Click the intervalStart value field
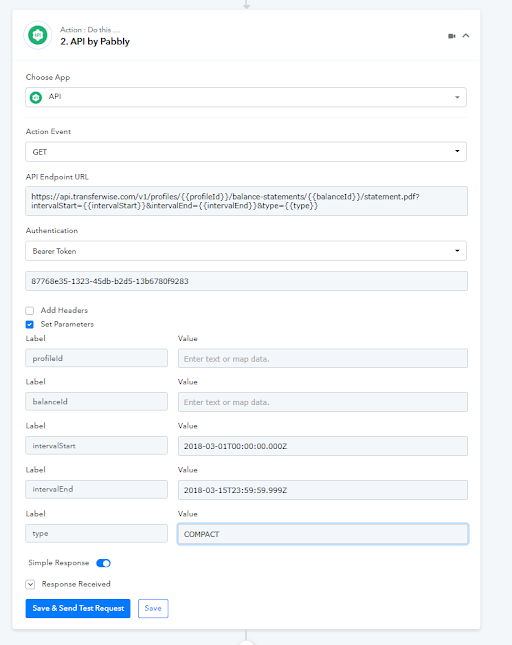Screen dimensions: 512x645 tap(323, 446)
